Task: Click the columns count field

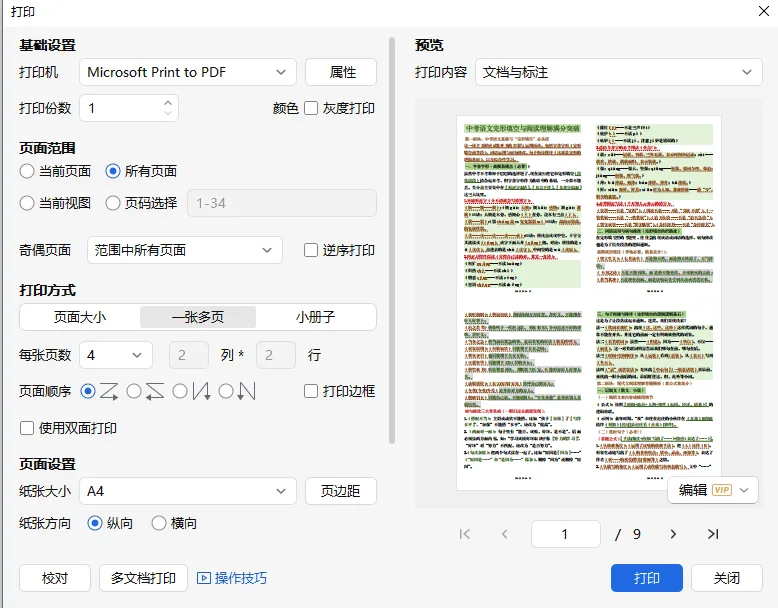Action: [189, 355]
